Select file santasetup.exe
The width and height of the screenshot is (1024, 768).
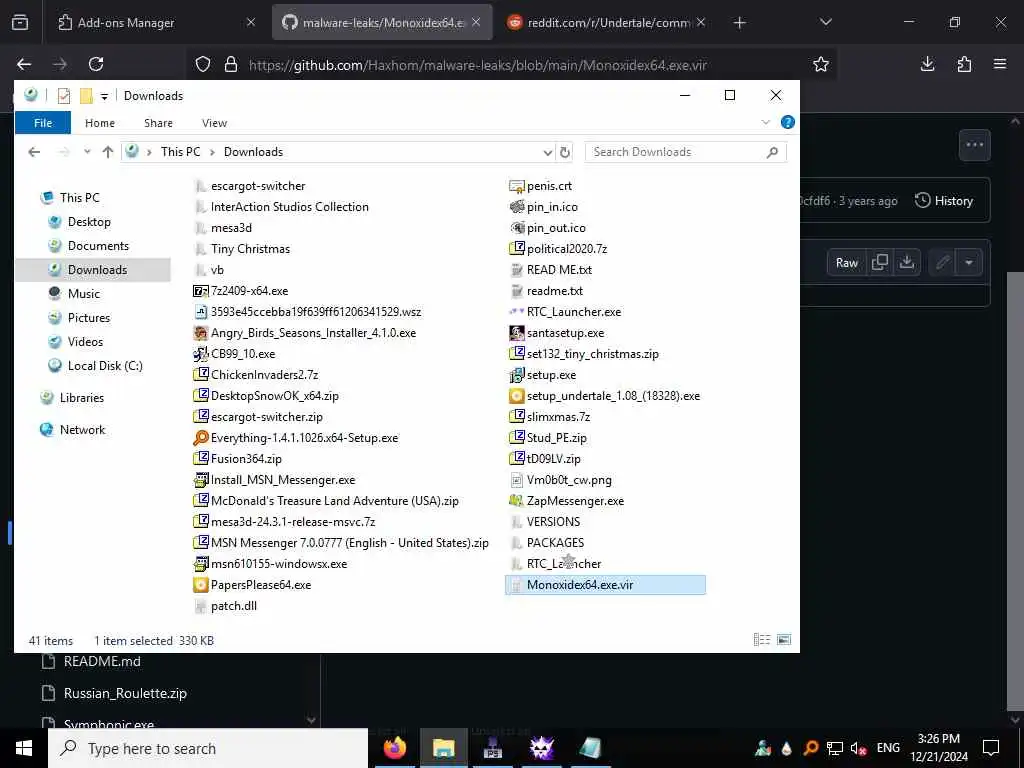click(557, 333)
